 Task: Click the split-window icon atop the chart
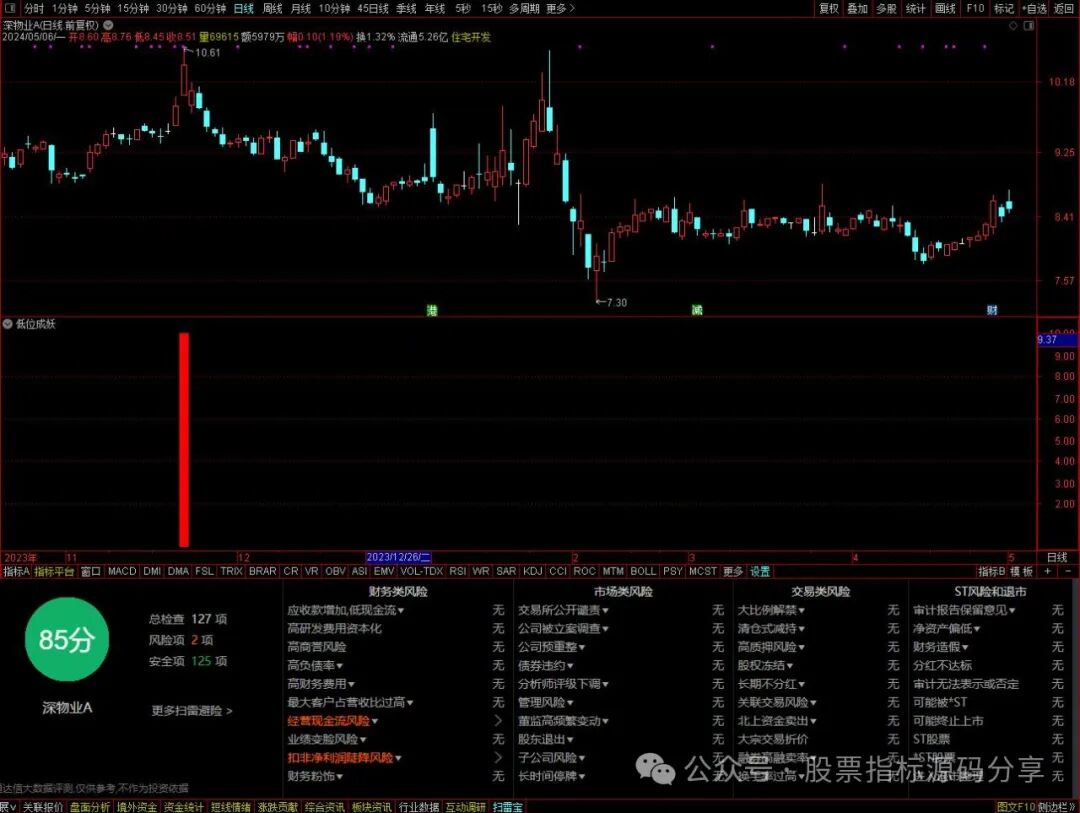[x=1028, y=25]
